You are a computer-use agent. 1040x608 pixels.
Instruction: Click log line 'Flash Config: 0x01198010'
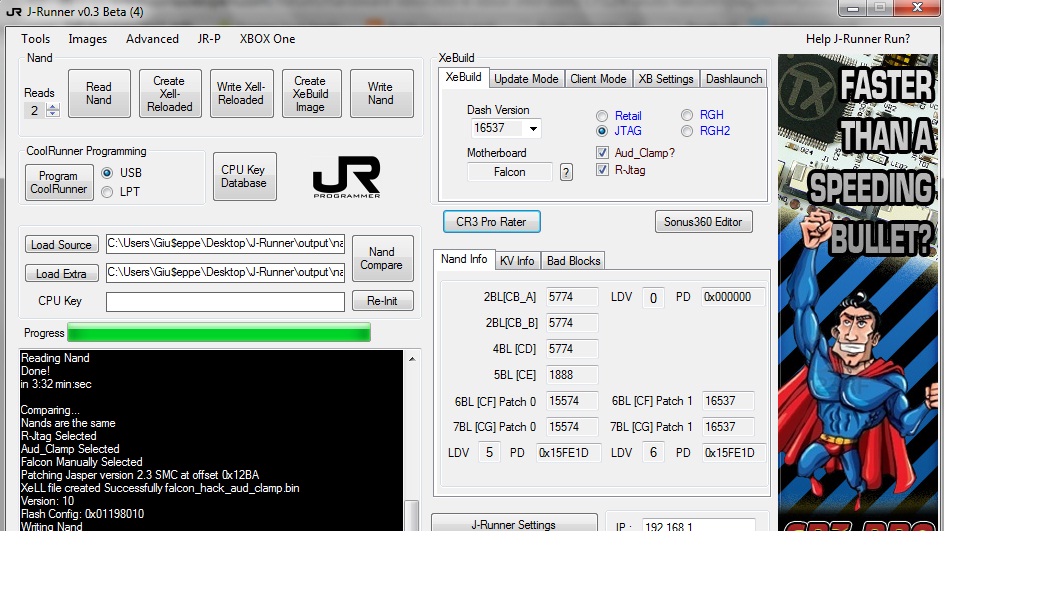(x=82, y=514)
